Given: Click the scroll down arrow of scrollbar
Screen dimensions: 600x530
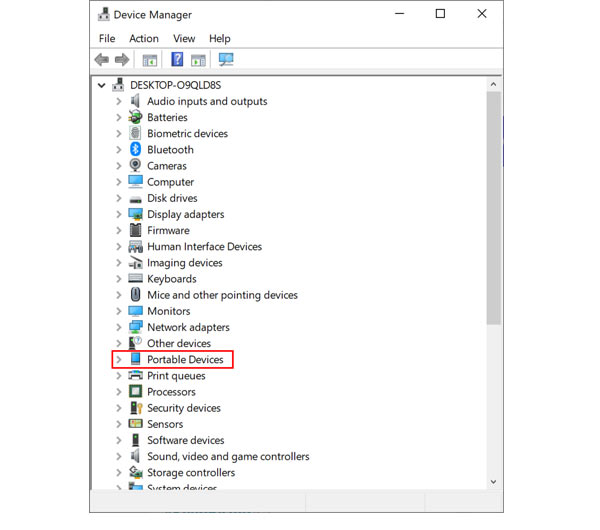Looking at the screenshot, I should (x=494, y=482).
